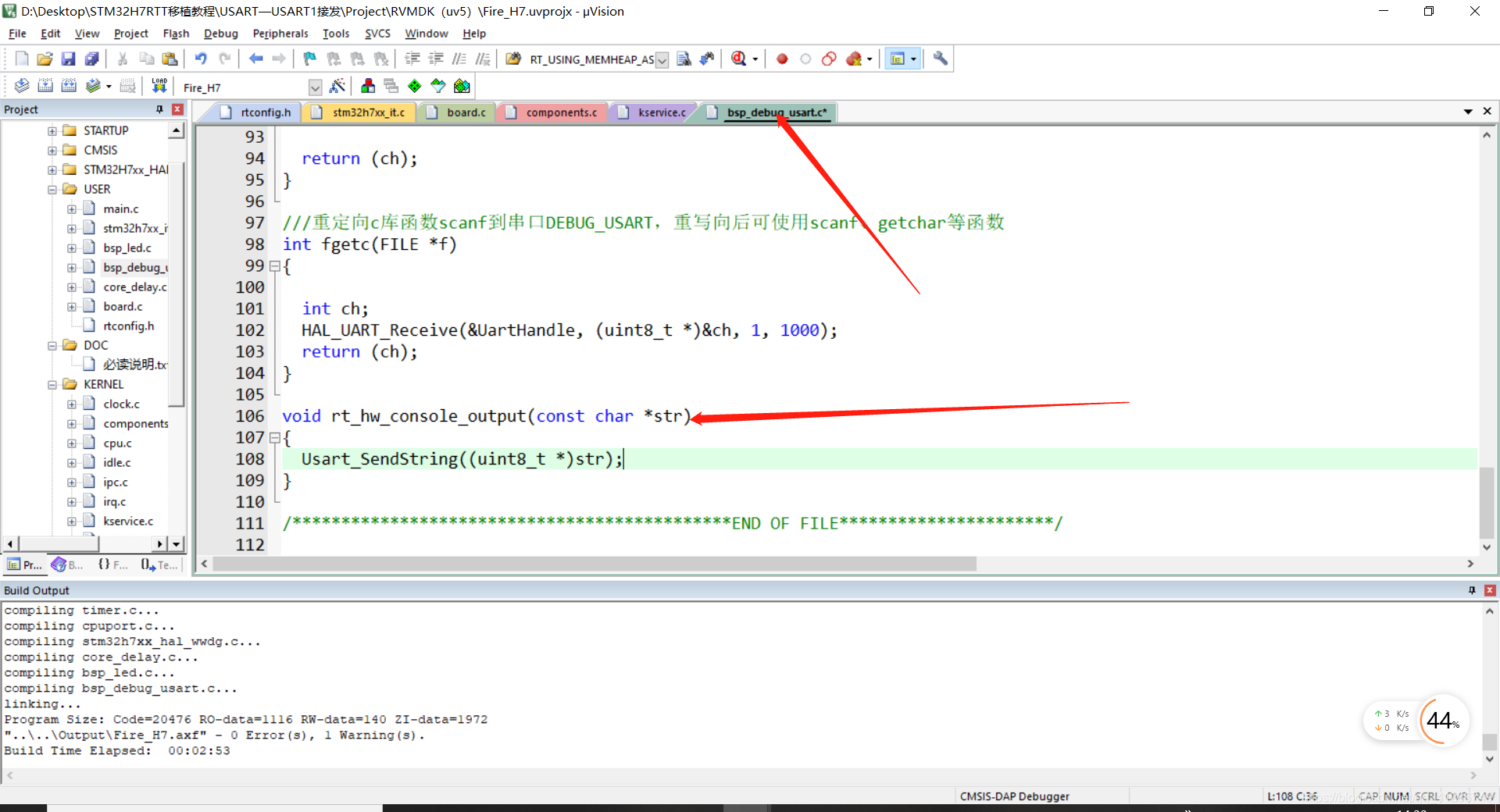The image size is (1500, 812).
Task: Select core_delay.c in the project tree
Action: (x=134, y=287)
